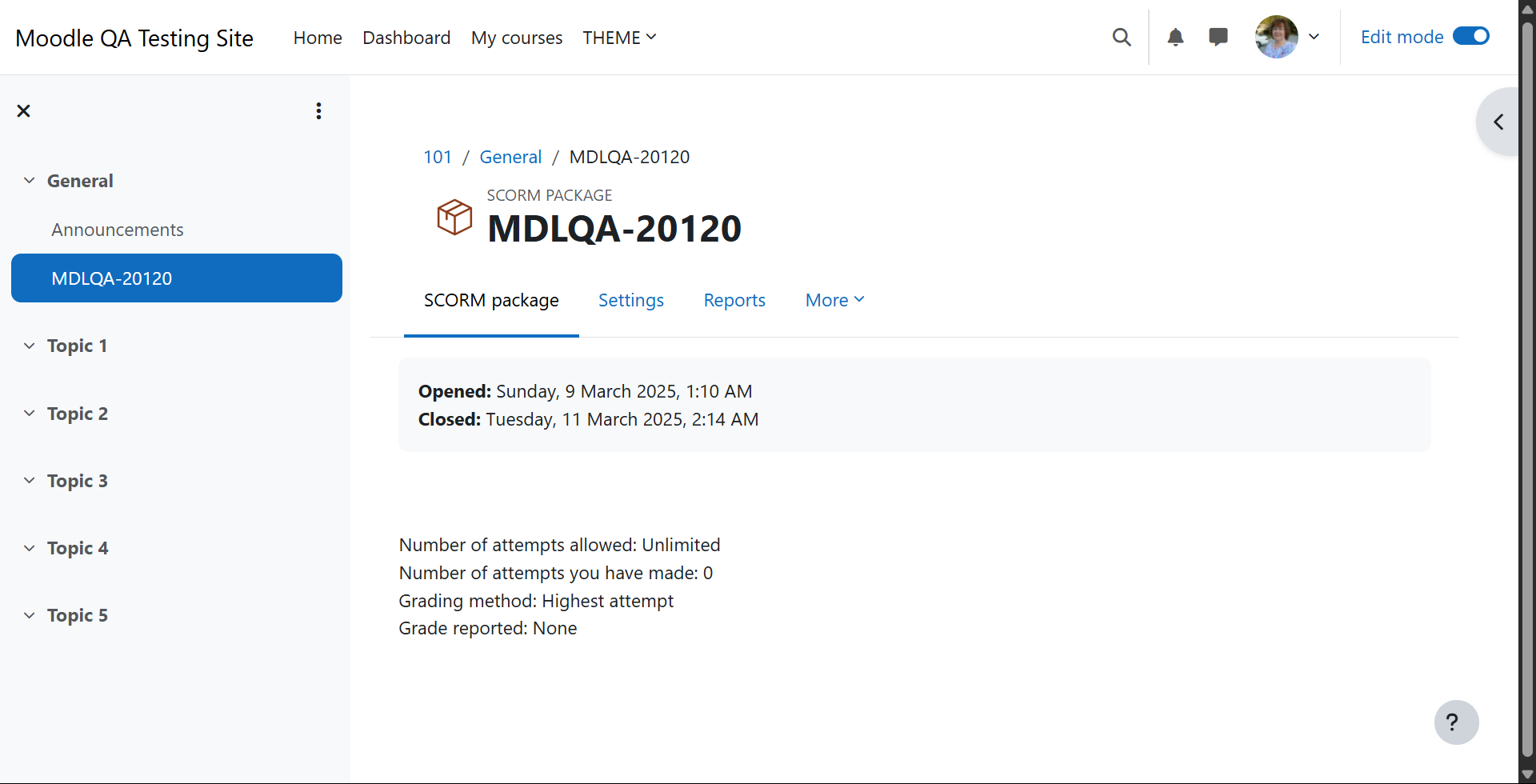The image size is (1536, 784).
Task: Expand the Topic 5 chevron
Action: (x=30, y=615)
